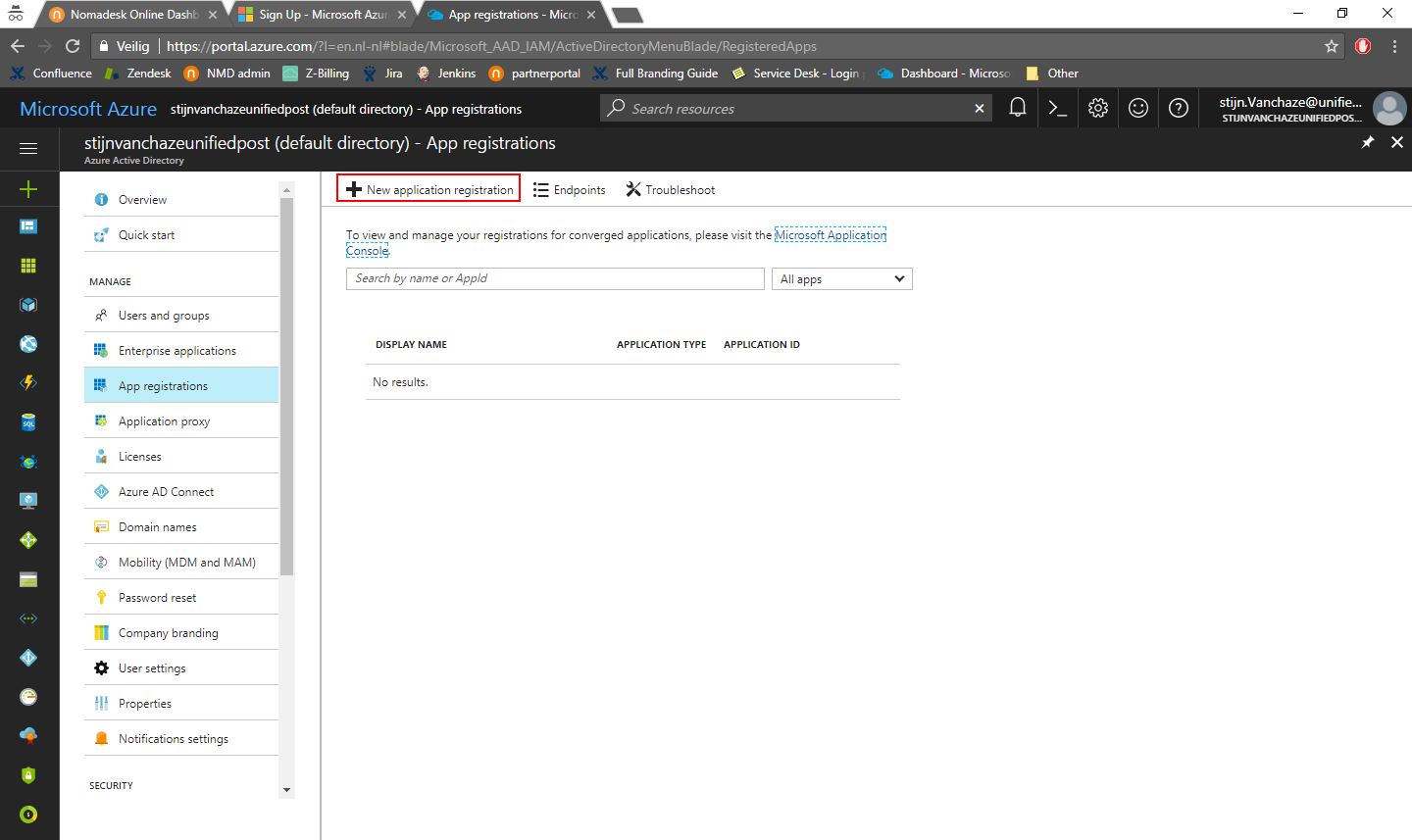The image size is (1412, 840).
Task: Clear the Search resources box
Action: [x=979, y=109]
